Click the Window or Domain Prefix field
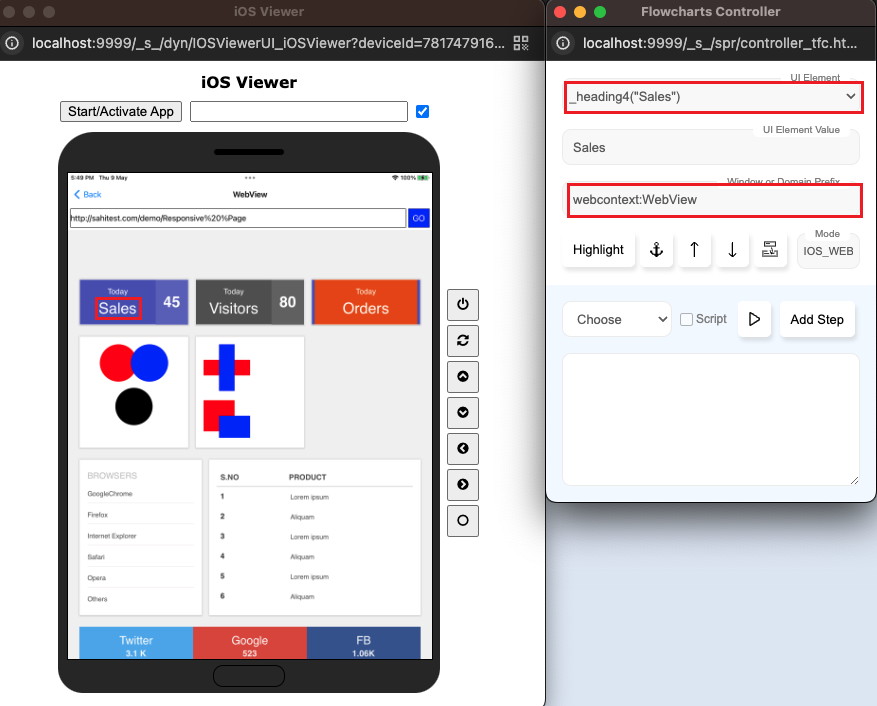Image resolution: width=877 pixels, height=706 pixels. pos(711,199)
